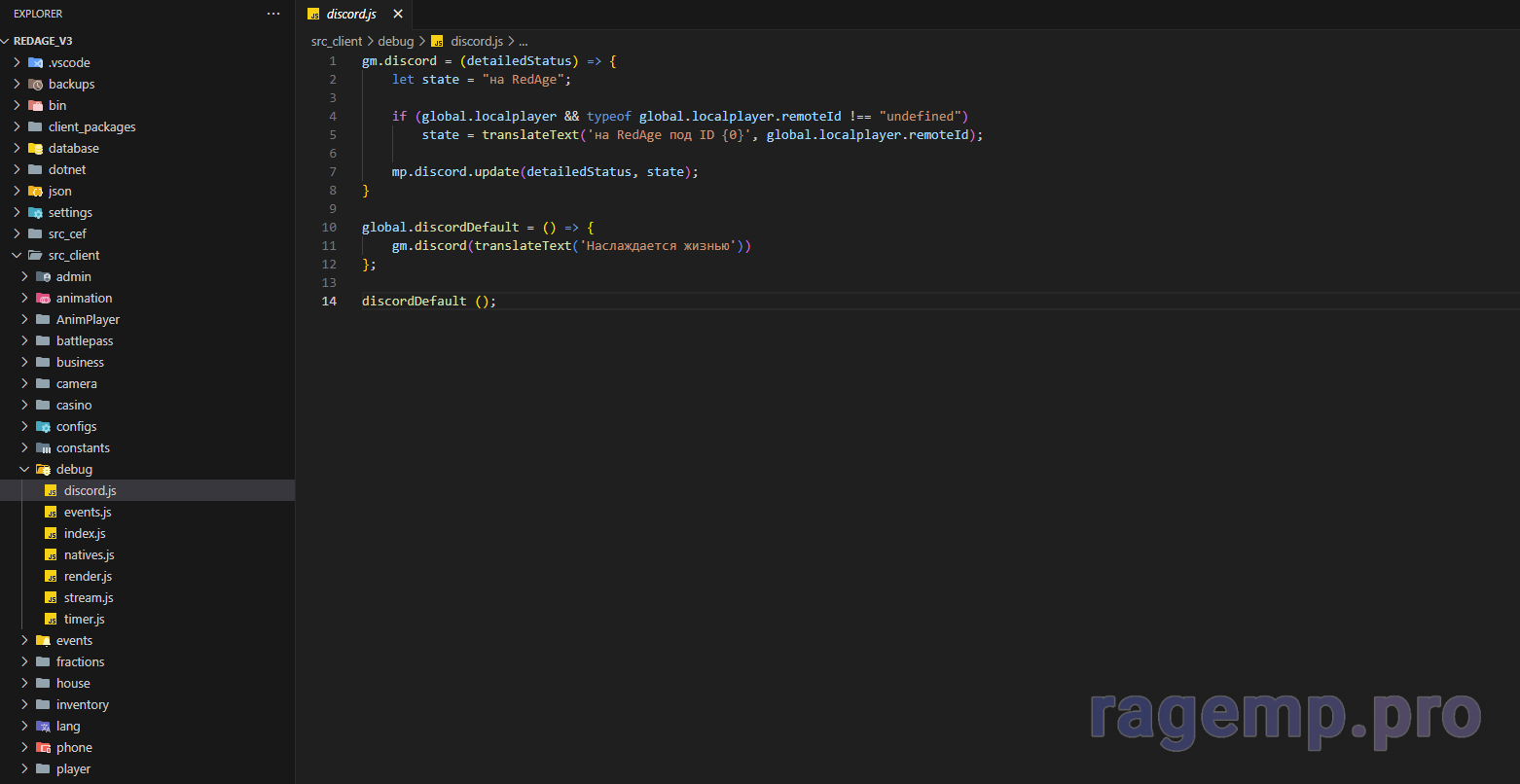Click the configs folder icon

click(x=44, y=426)
